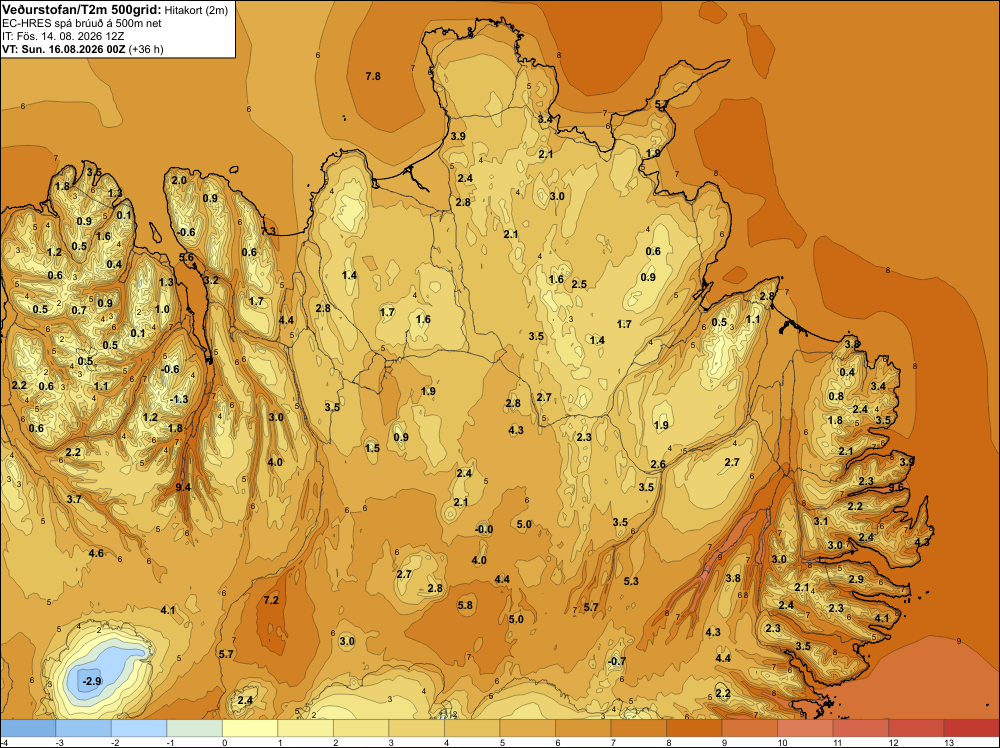Click the legend swatch between 8 and 9
The image size is (1000, 748).
tap(694, 728)
